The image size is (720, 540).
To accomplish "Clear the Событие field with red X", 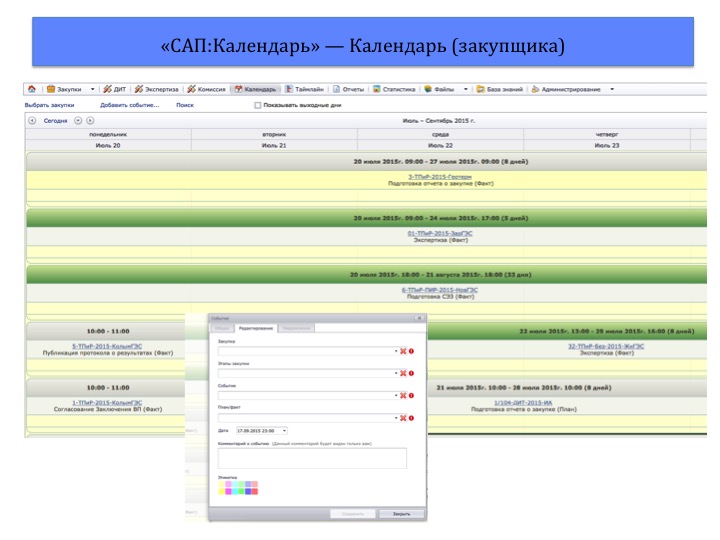I will (x=403, y=395).
